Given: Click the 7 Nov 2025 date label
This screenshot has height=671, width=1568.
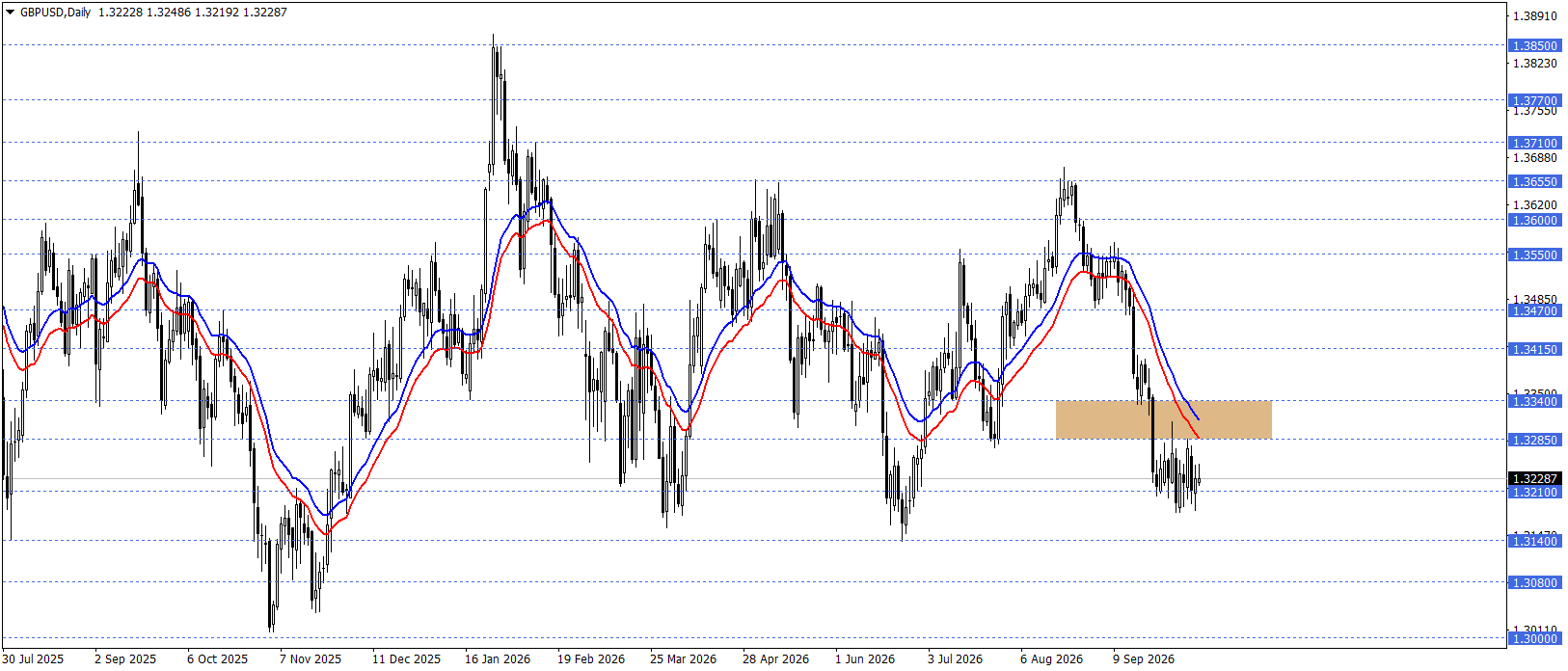Looking at the screenshot, I should pos(311,659).
